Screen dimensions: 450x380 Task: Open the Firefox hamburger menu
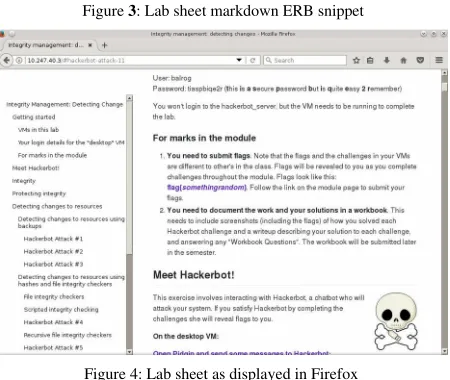(439, 60)
